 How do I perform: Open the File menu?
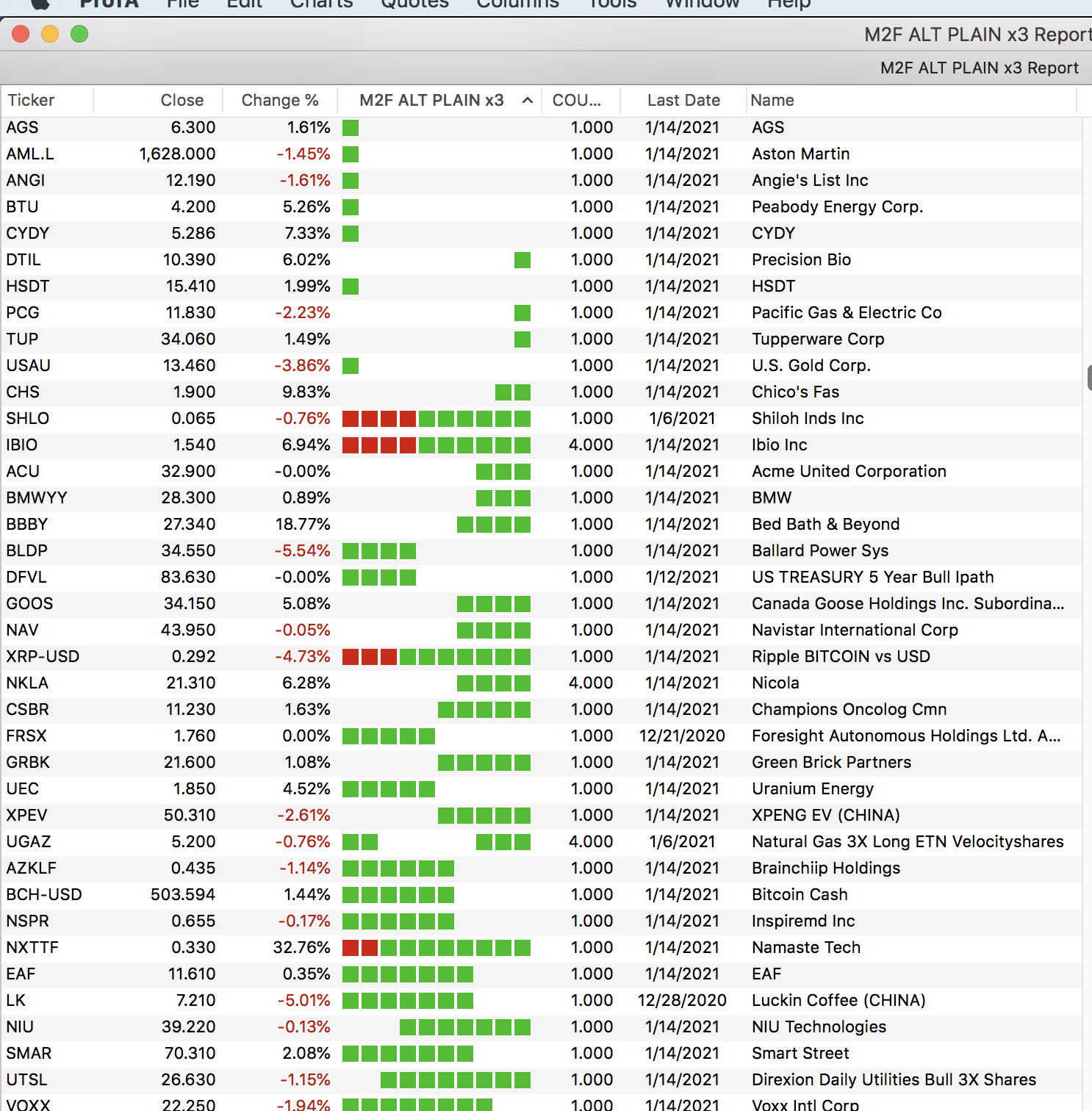pyautogui.click(x=183, y=4)
